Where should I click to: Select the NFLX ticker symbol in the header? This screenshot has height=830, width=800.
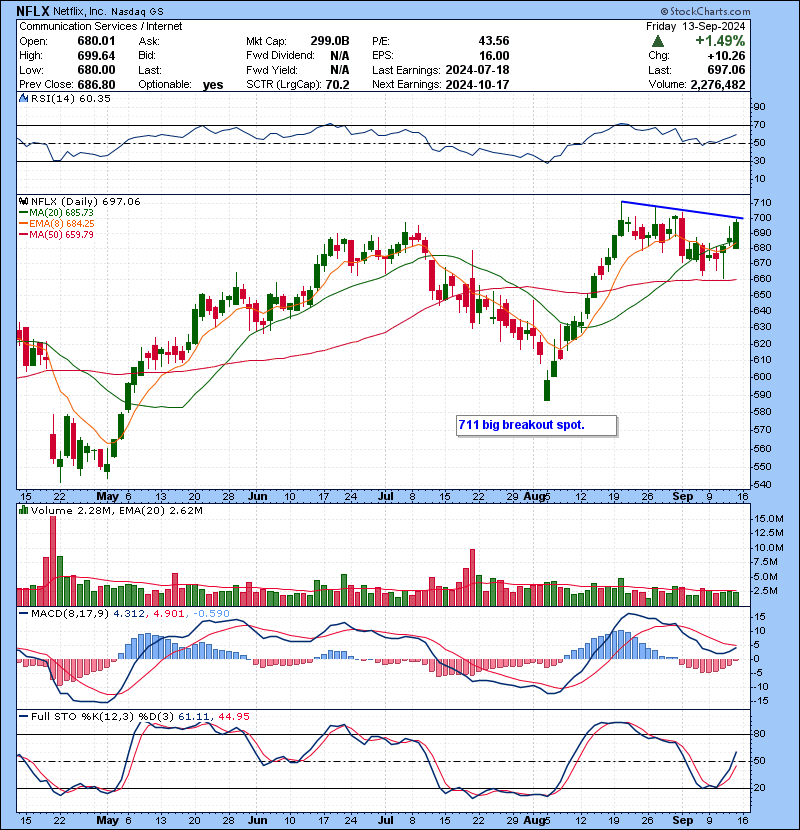[33, 11]
